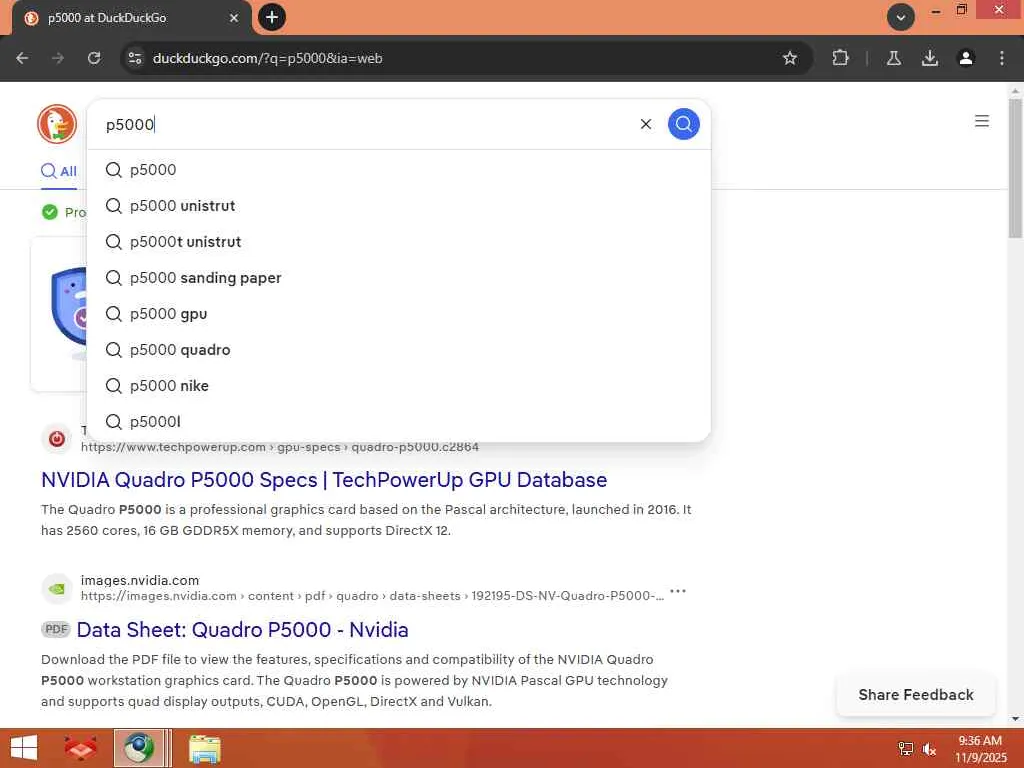Bookmark this page with the star icon
The width and height of the screenshot is (1024, 768).
pyautogui.click(x=790, y=58)
